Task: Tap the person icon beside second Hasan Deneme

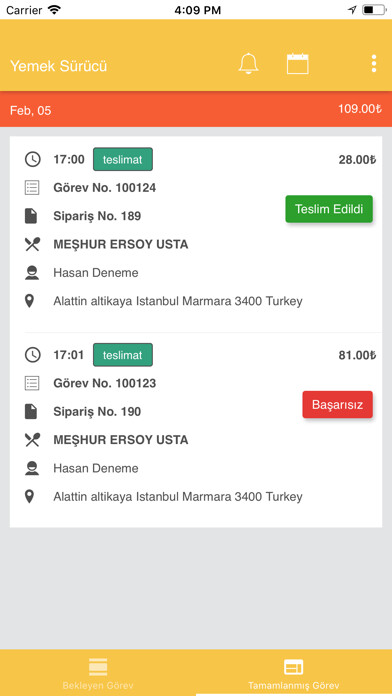Action: [x=32, y=468]
